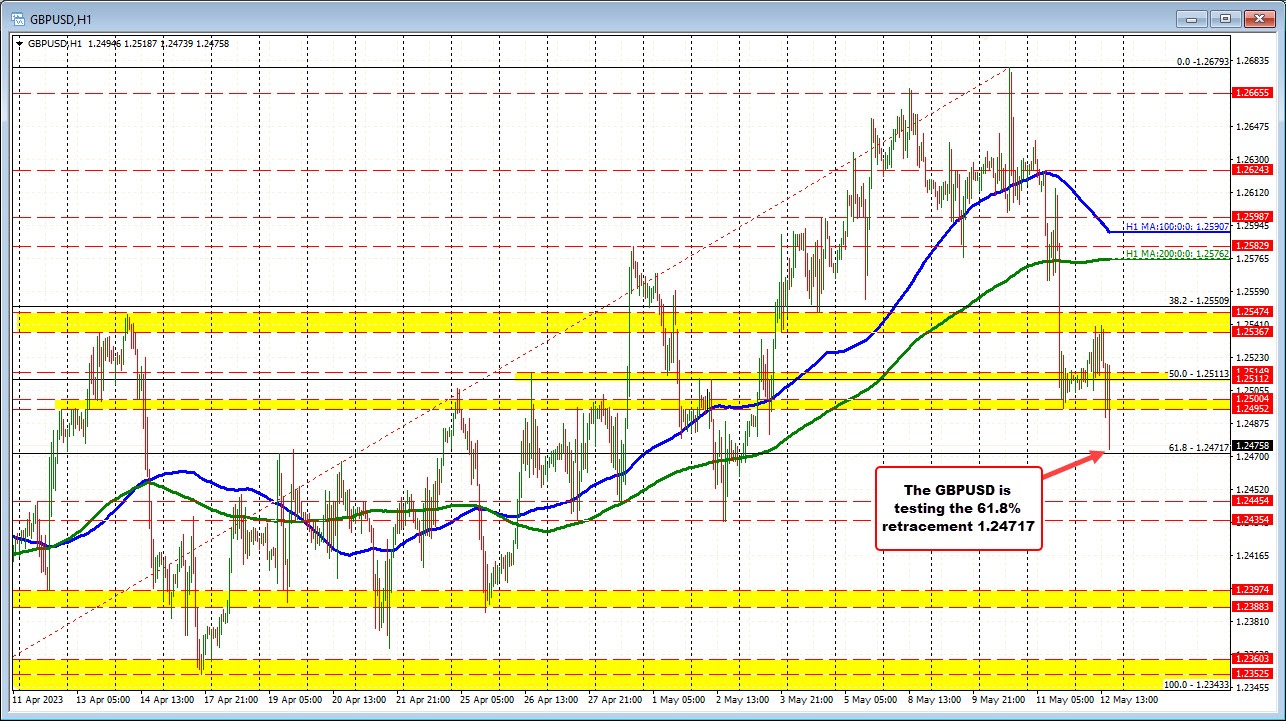This screenshot has height=721, width=1286.
Task: Click the Fibonacci label 61.8 - 1.24717
Action: click(1198, 447)
